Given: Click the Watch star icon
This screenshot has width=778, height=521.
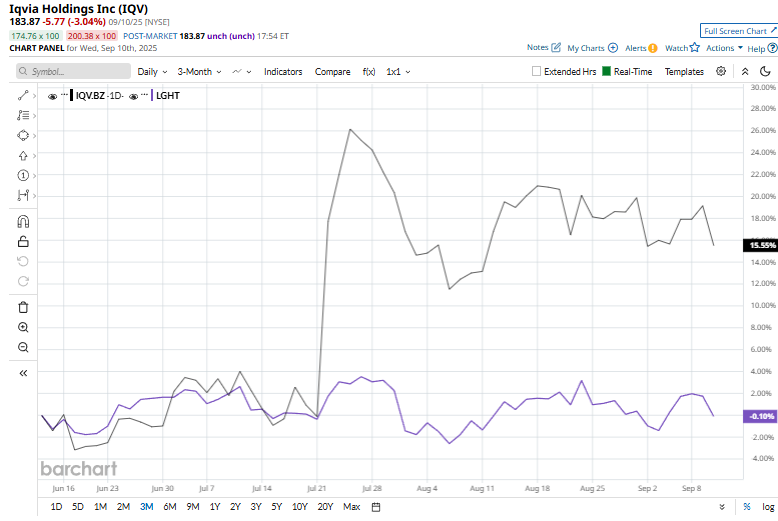Looking at the screenshot, I should click(x=695, y=48).
